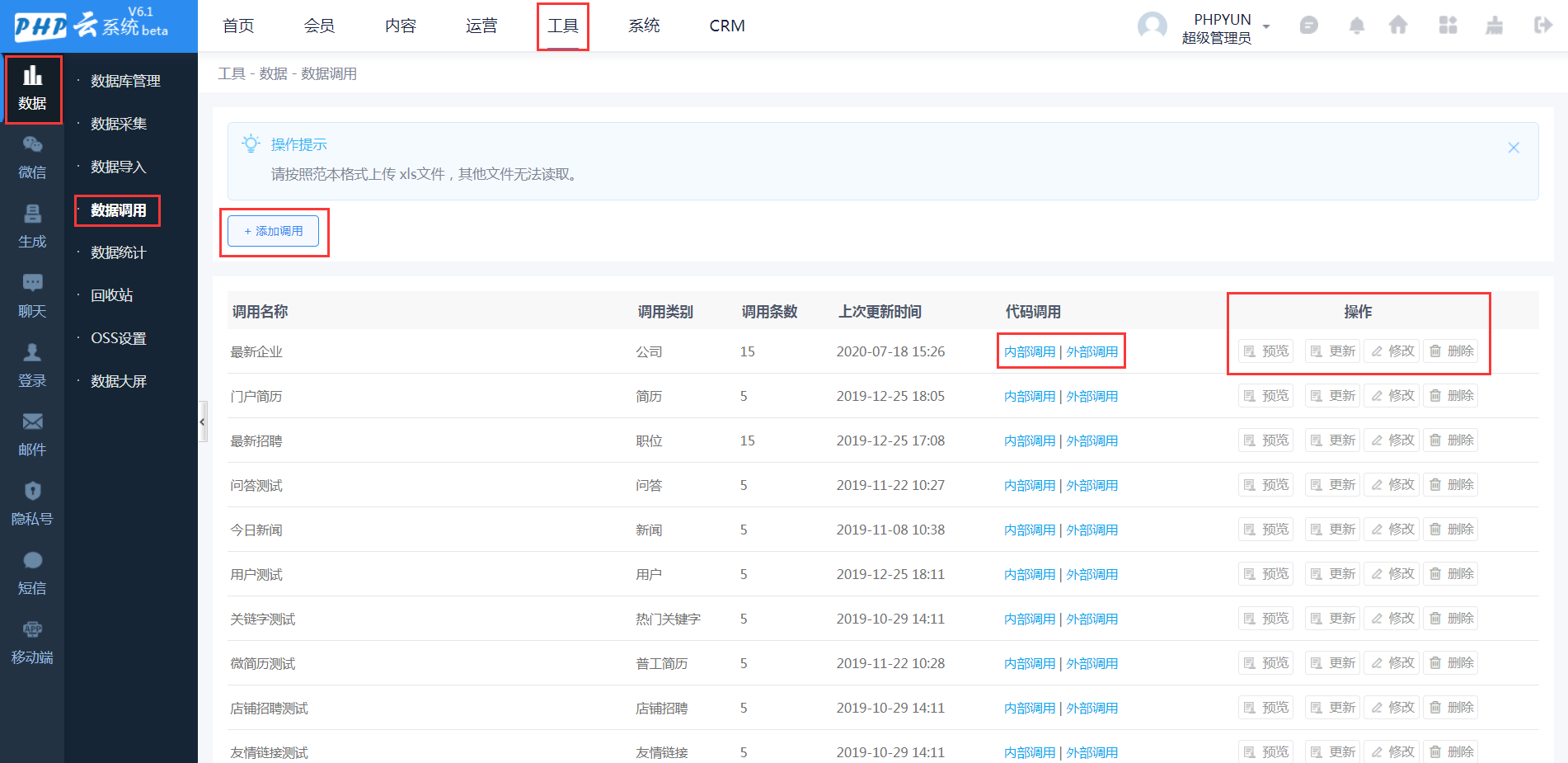Switch to the 工具 top menu
The width and height of the screenshot is (1568, 763).
click(562, 26)
